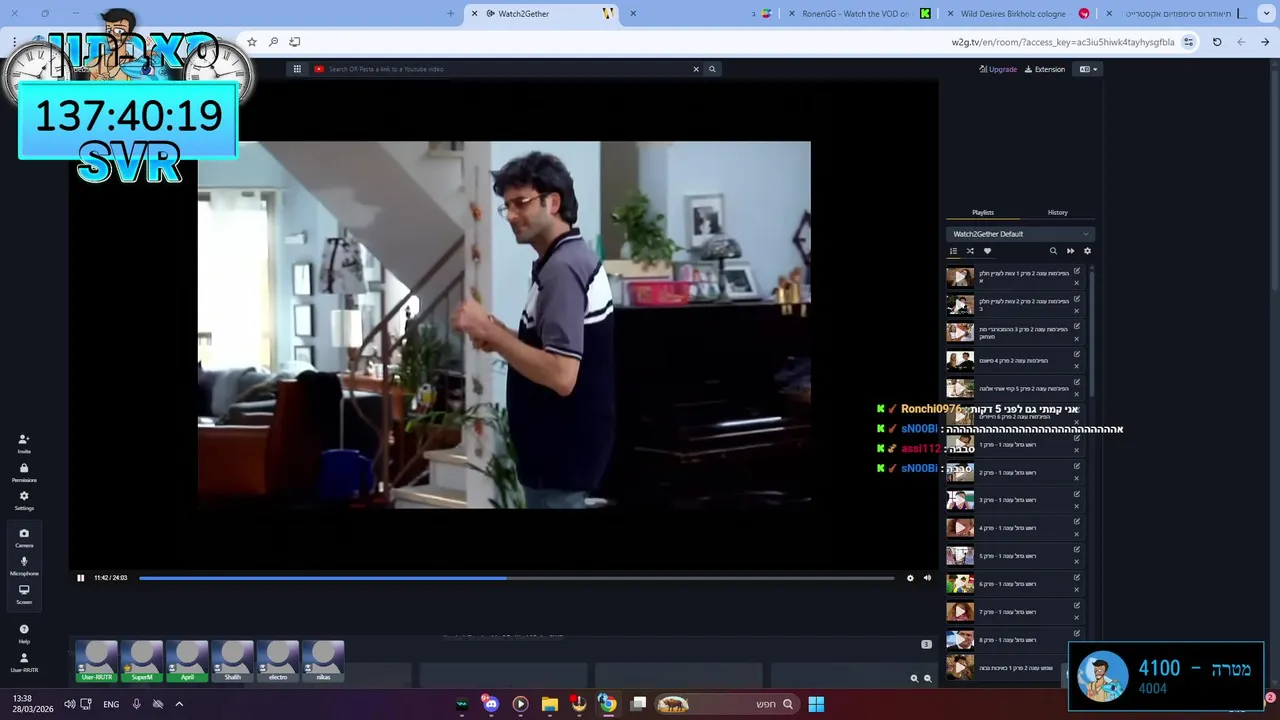Remove playlist item 'ראש גדול עונה 1 - פרק 6'
This screenshot has width=1280, height=720.
click(x=1077, y=590)
